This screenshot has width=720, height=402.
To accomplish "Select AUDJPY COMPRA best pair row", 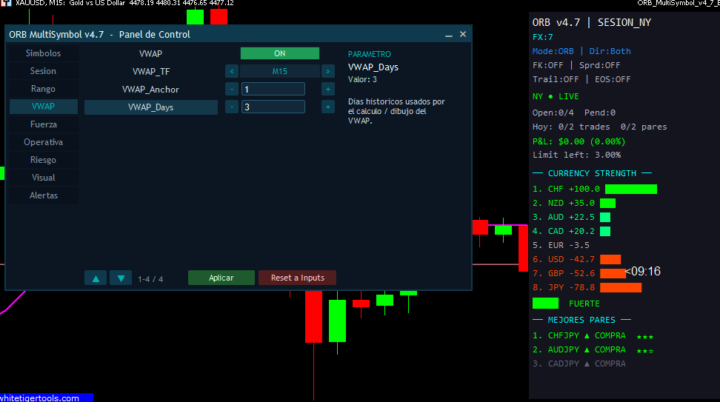I will coord(593,350).
